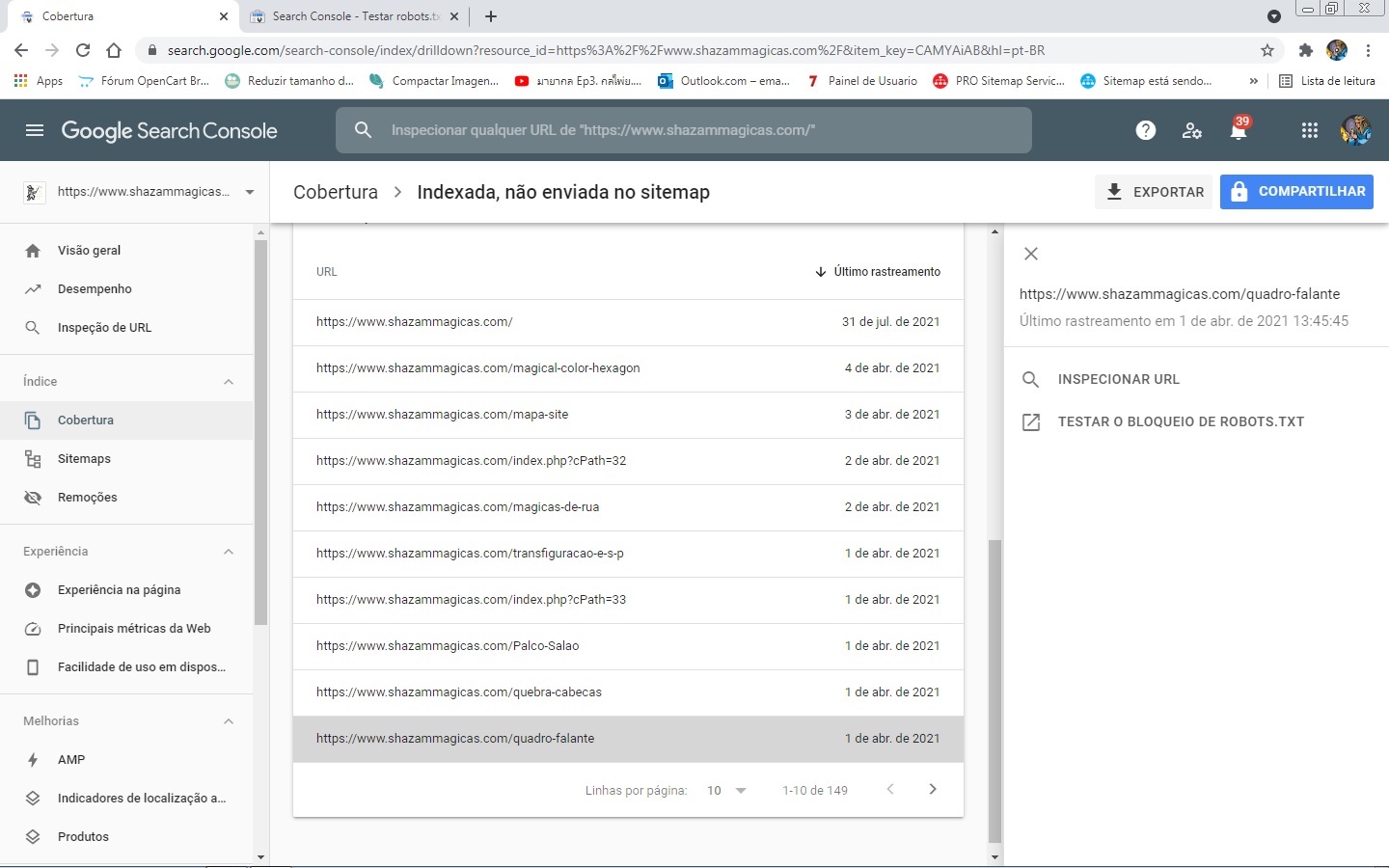Open Lista de leitura reading list

pos(1326,81)
